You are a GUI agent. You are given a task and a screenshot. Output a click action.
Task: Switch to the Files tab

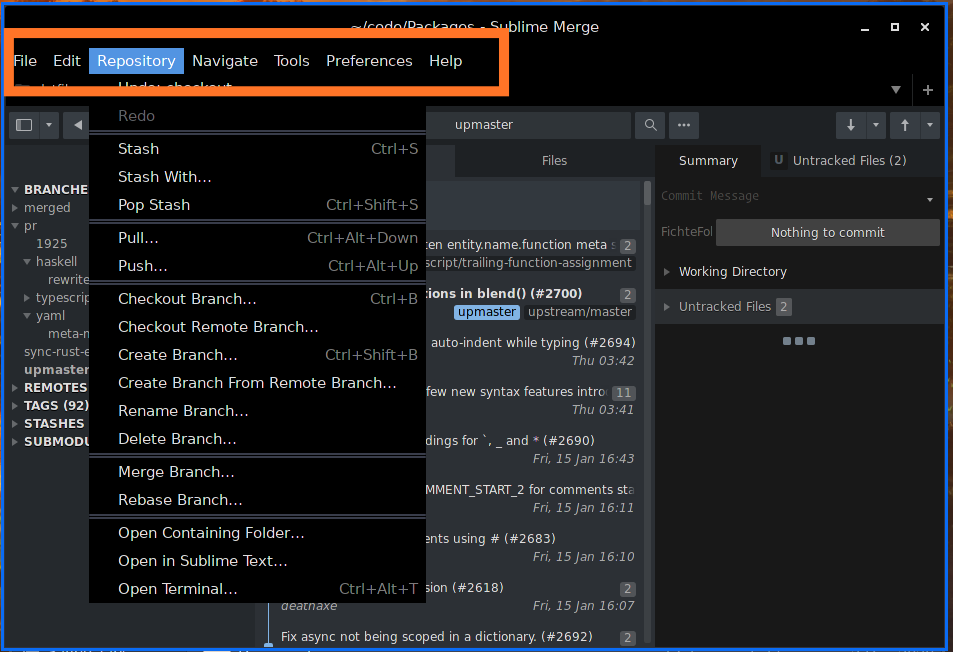coord(554,160)
